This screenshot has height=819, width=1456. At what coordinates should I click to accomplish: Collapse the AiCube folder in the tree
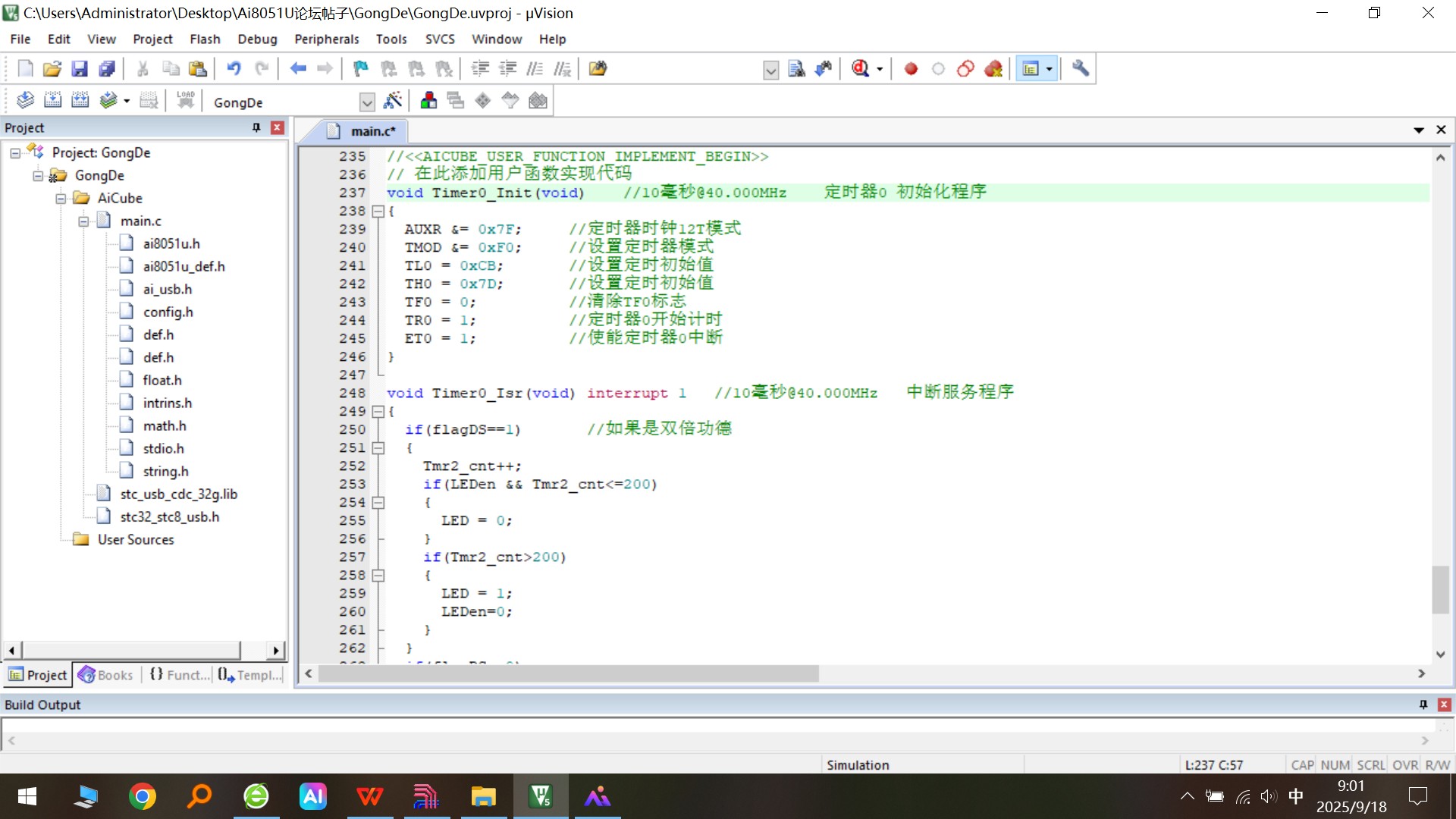coord(61,199)
